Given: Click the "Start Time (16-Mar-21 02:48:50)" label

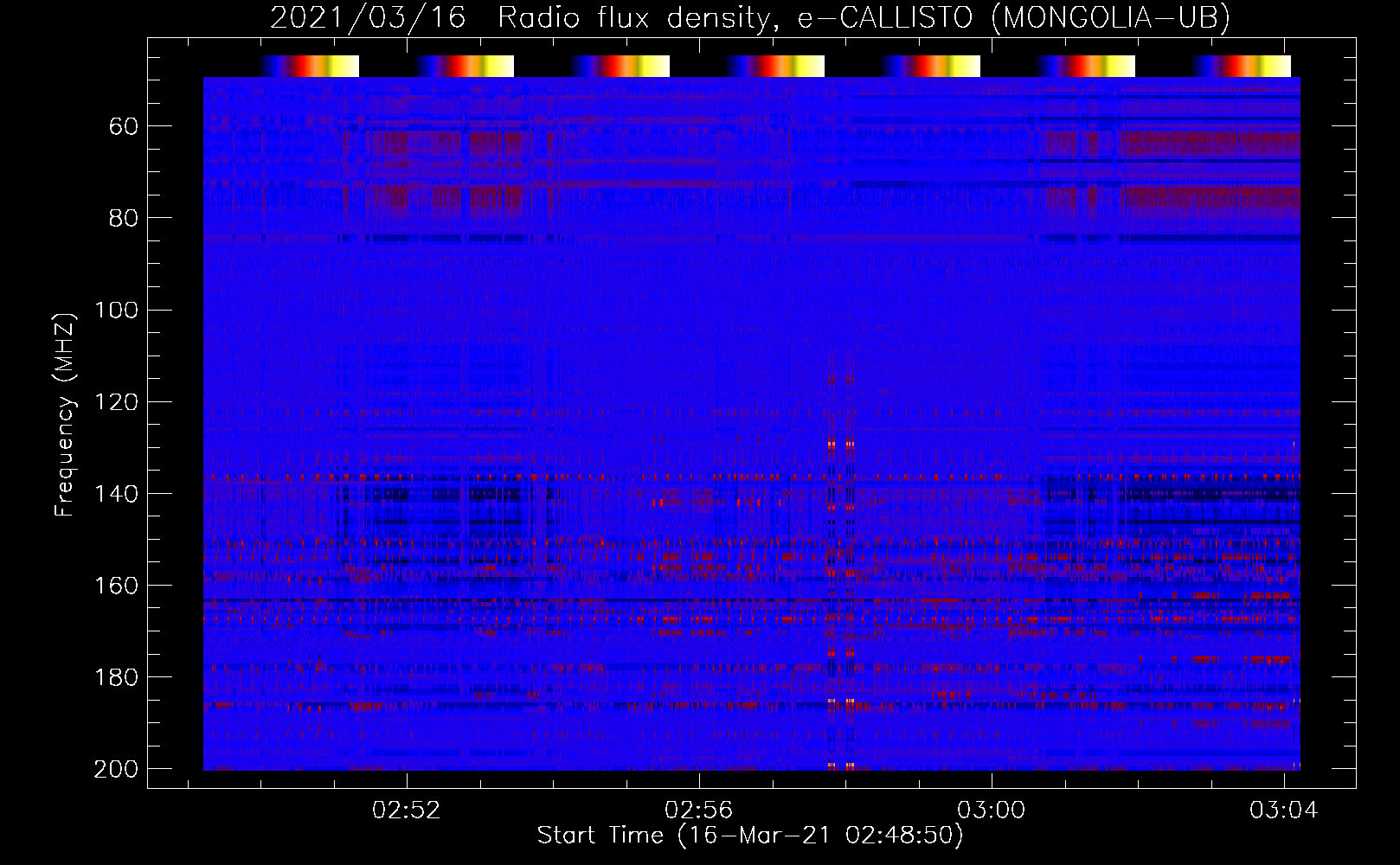Looking at the screenshot, I should [750, 836].
